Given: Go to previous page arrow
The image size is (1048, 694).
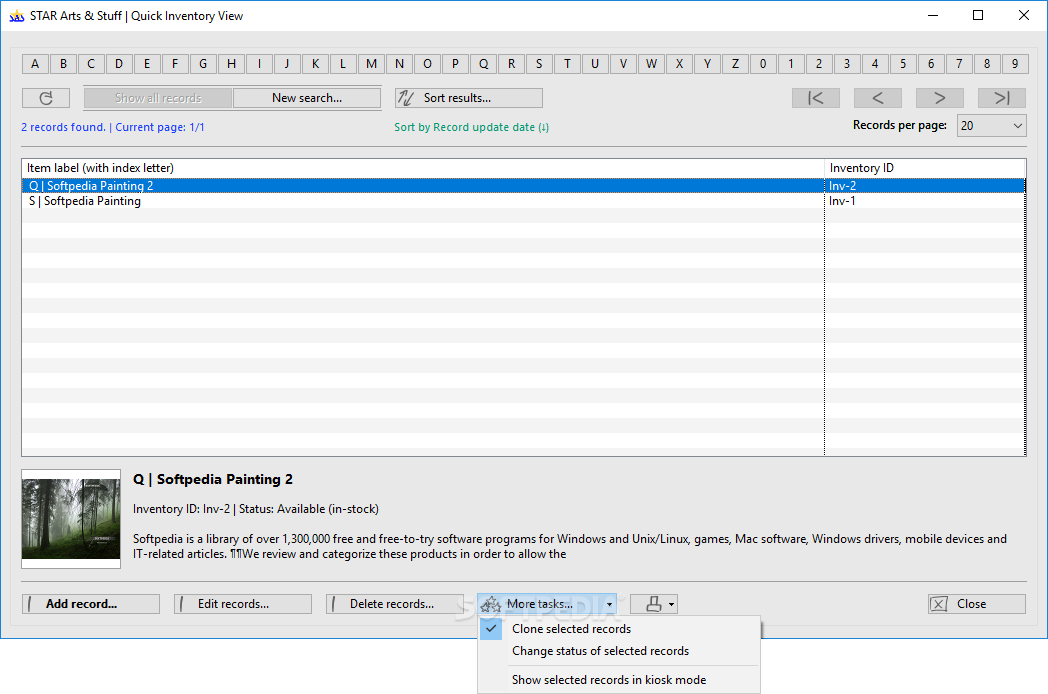Looking at the screenshot, I should tap(878, 98).
